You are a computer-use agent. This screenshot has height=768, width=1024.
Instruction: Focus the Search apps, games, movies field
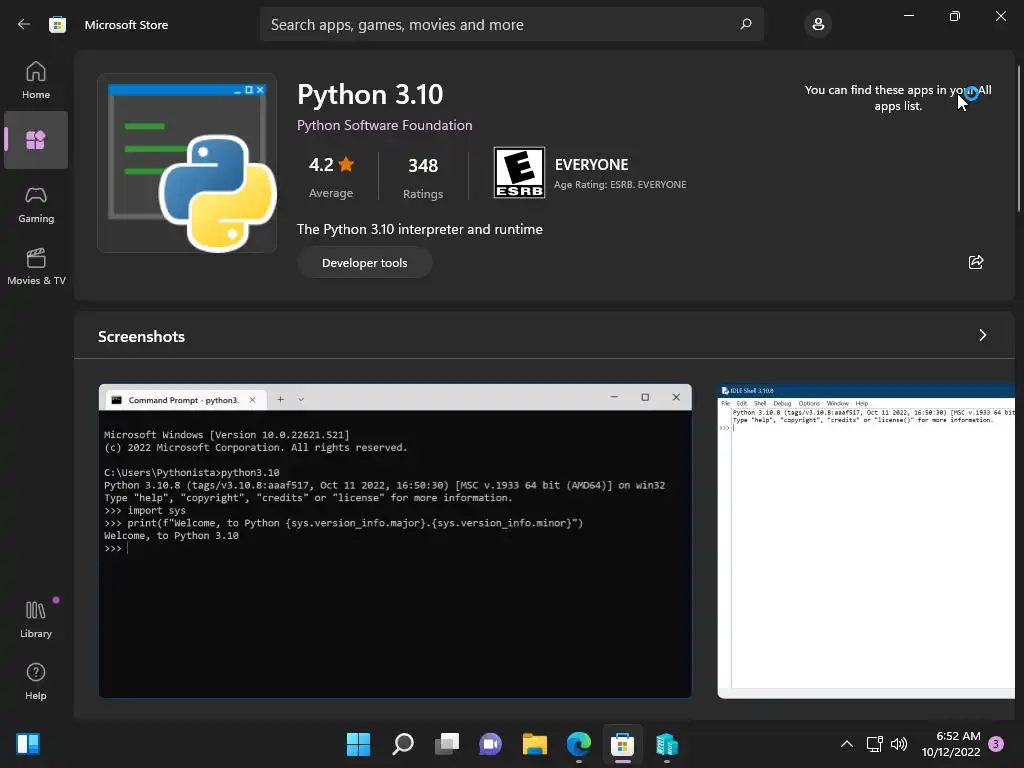pos(511,24)
